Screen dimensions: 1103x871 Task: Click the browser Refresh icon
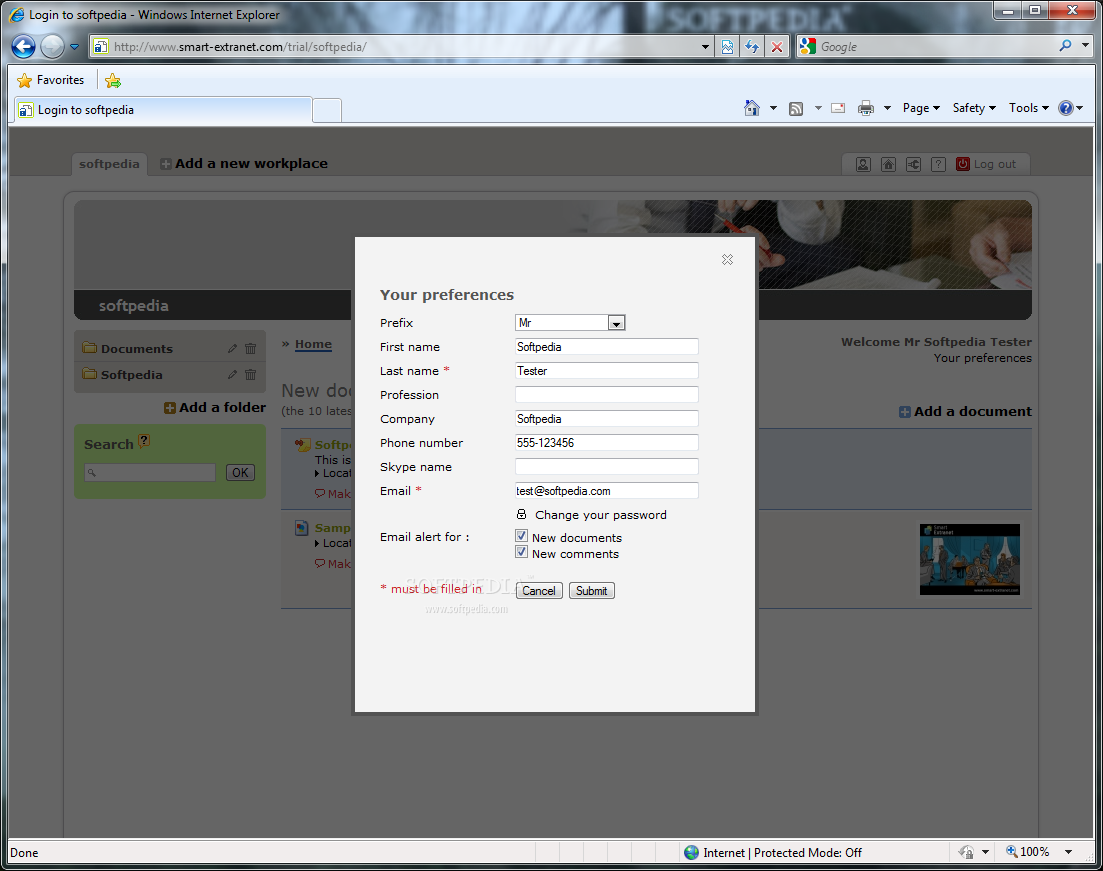point(752,47)
